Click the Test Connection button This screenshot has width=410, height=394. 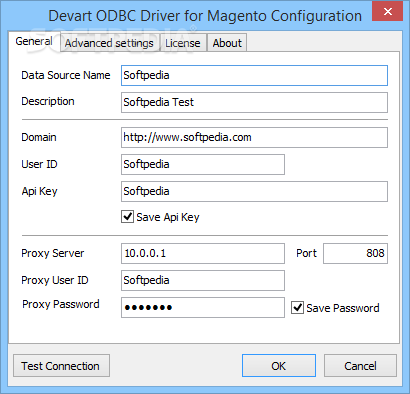point(61,366)
